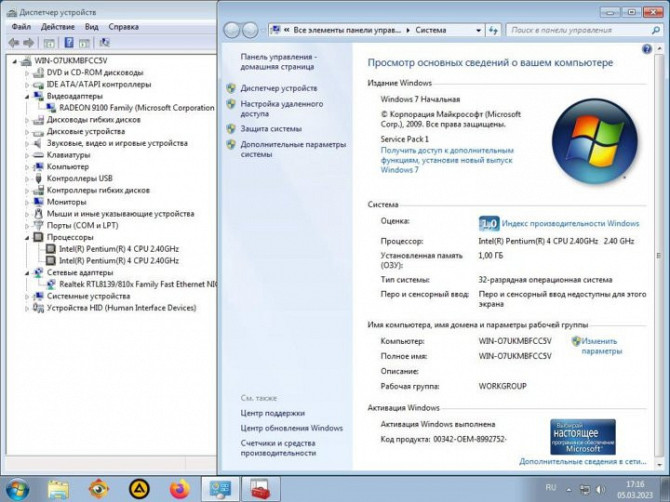Image resolution: width=670 pixels, height=502 pixels.
Task: Click the link to get a new Windows 7 edition
Action: 447,160
